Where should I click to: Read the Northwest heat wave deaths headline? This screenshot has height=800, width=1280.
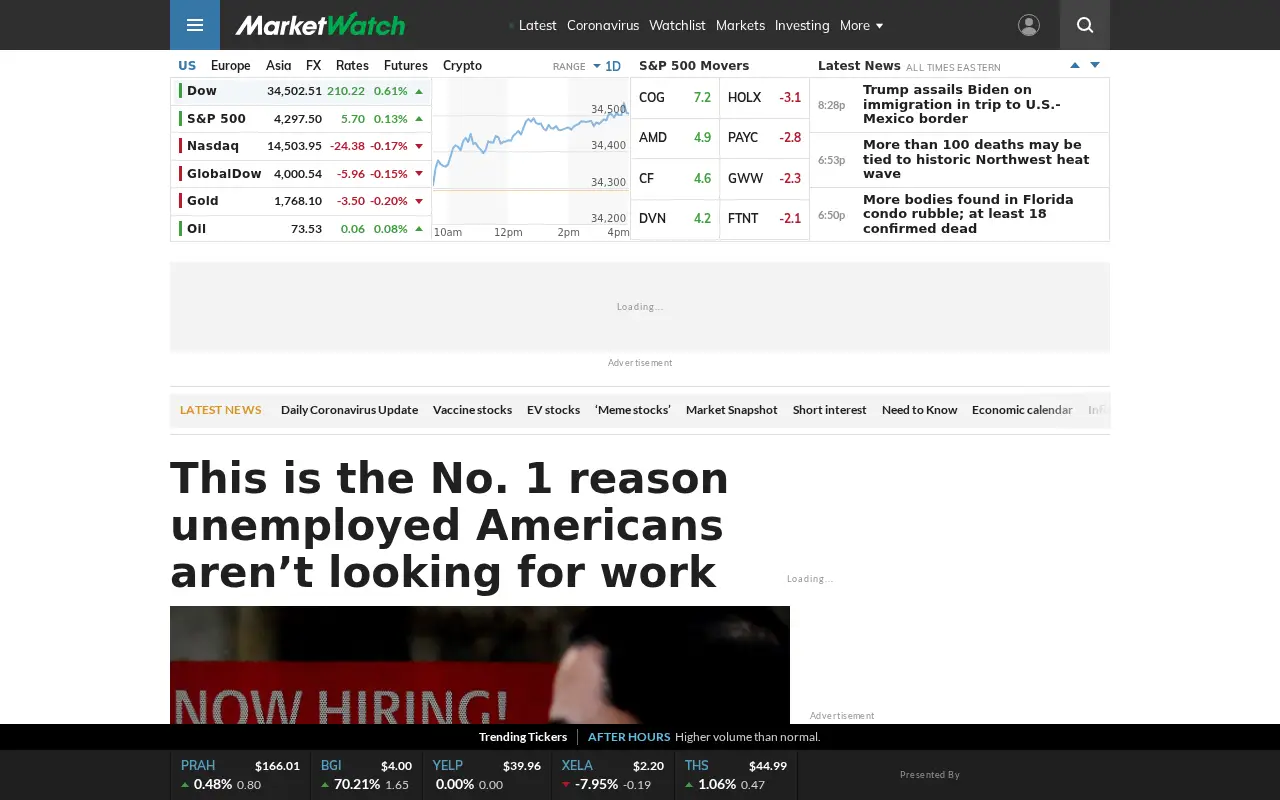pos(976,159)
